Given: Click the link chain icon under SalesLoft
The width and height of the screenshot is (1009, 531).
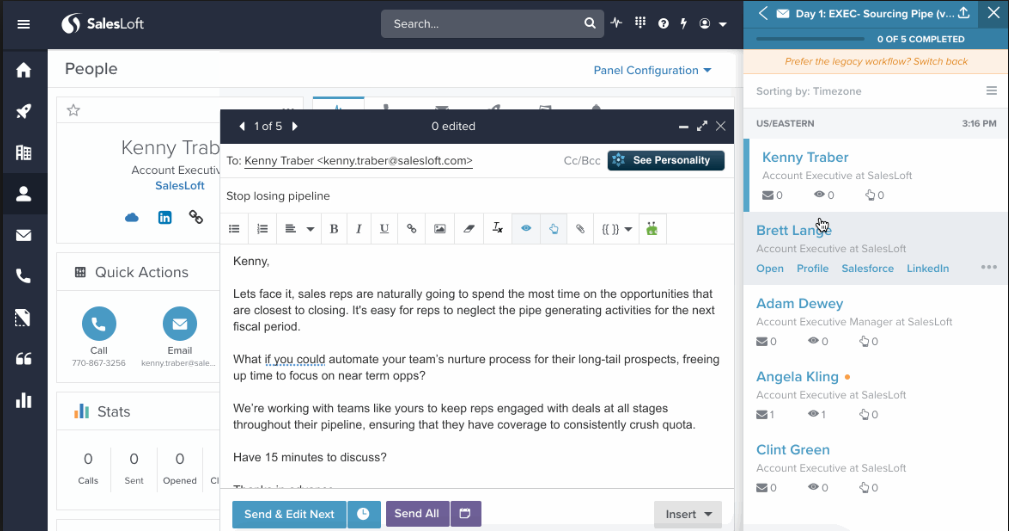Looking at the screenshot, I should (196, 217).
